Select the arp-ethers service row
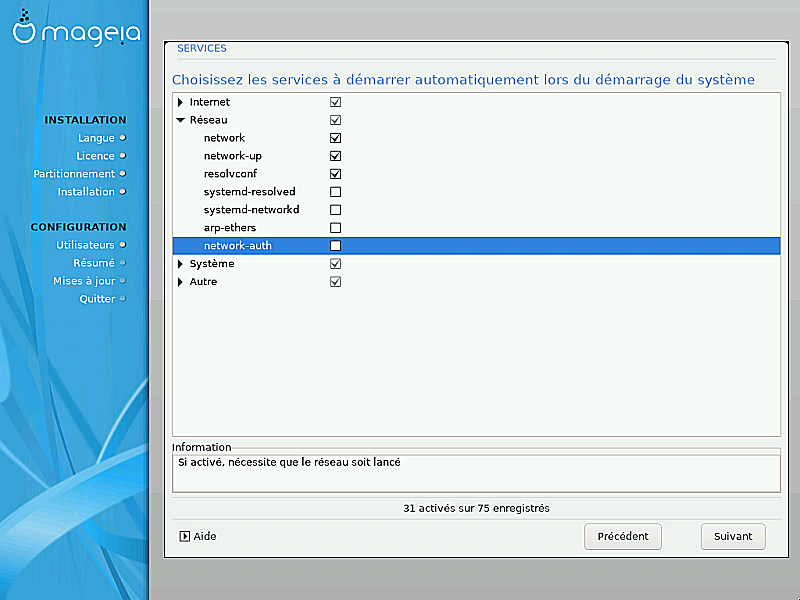This screenshot has width=800, height=600. point(476,228)
